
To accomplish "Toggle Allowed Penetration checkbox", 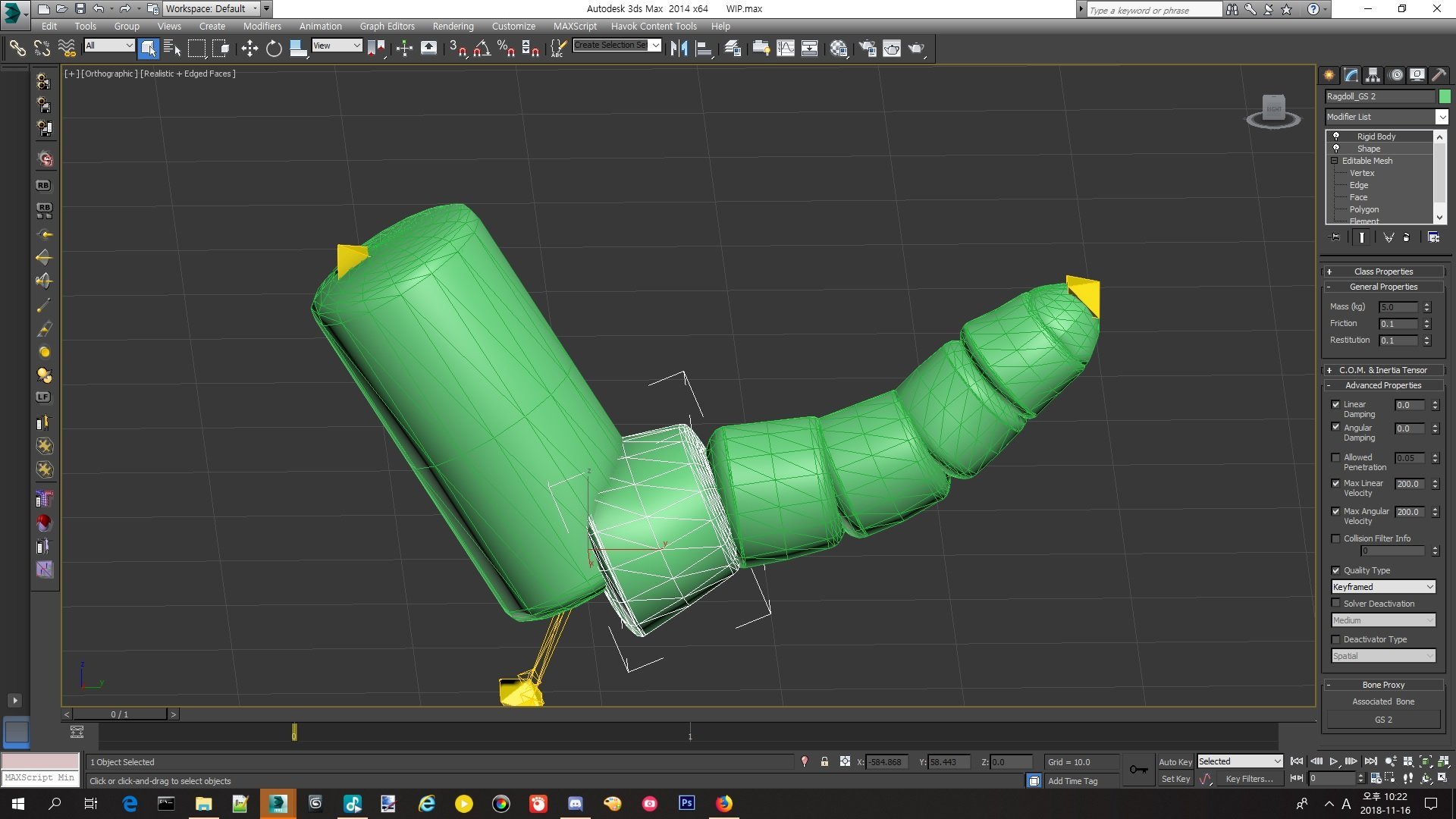I will [x=1335, y=456].
